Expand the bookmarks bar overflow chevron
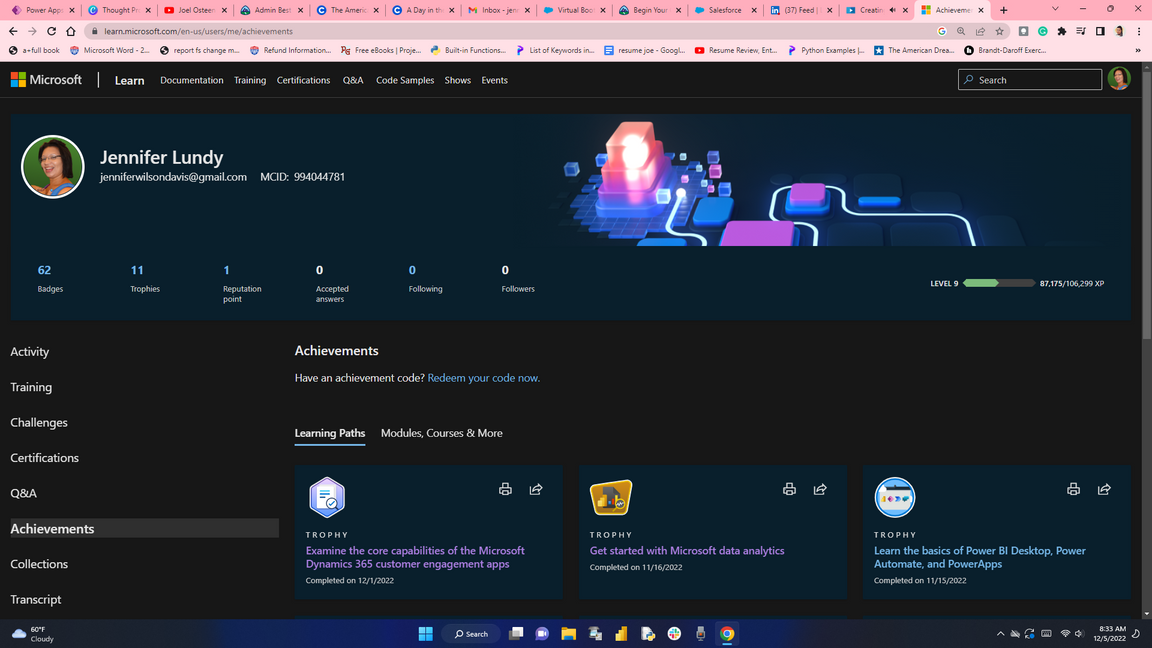 point(1138,51)
